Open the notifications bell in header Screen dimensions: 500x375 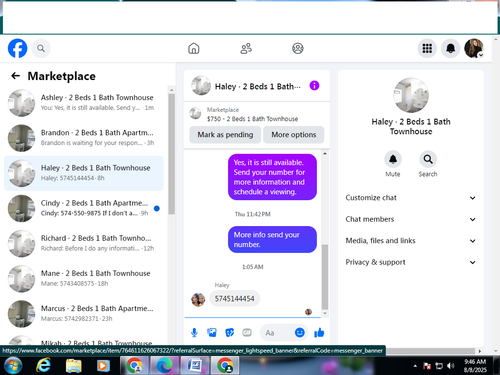tap(450, 48)
